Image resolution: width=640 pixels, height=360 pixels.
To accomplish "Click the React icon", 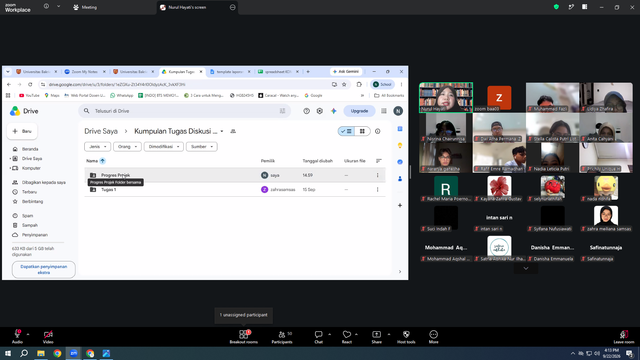I will pyautogui.click(x=347, y=337).
